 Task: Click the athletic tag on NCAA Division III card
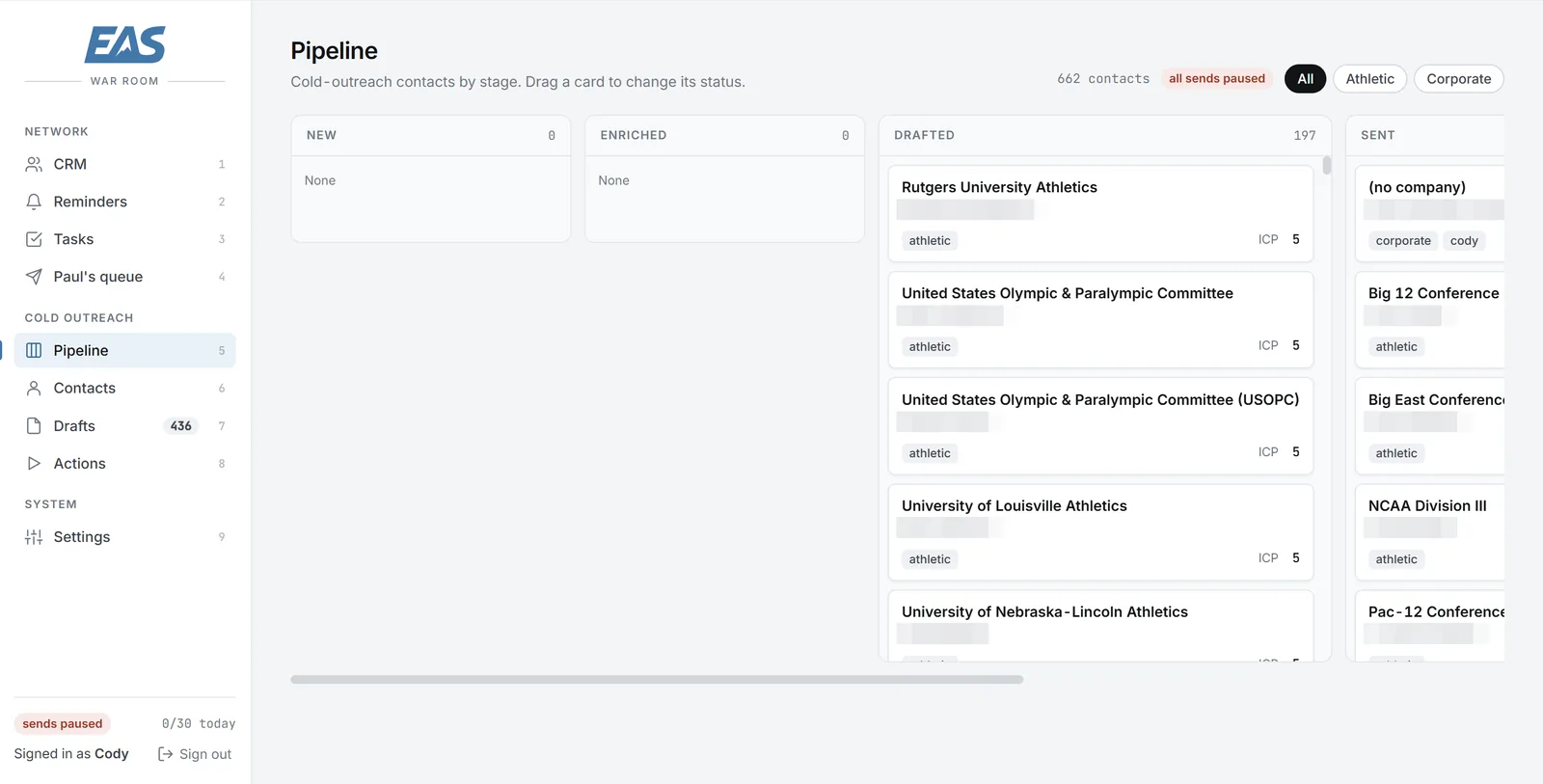coord(1396,559)
